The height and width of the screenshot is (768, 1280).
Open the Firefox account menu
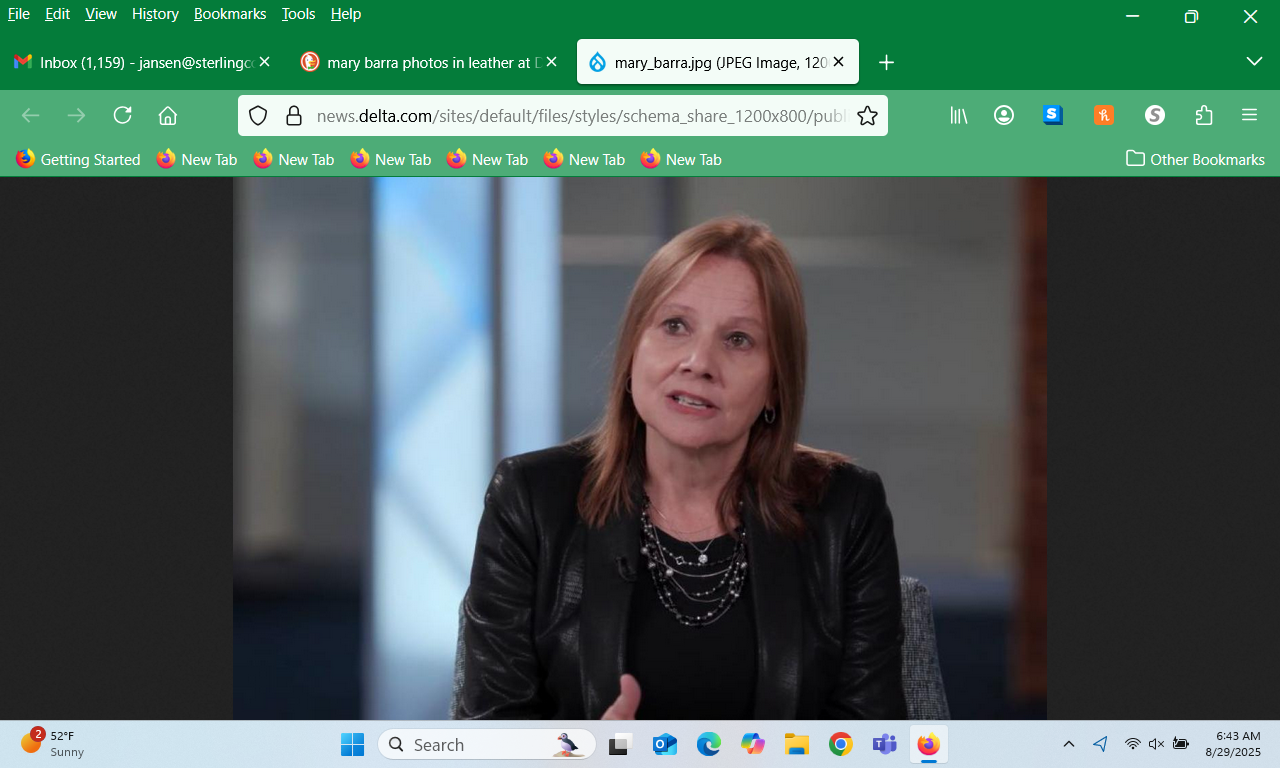click(x=1004, y=115)
